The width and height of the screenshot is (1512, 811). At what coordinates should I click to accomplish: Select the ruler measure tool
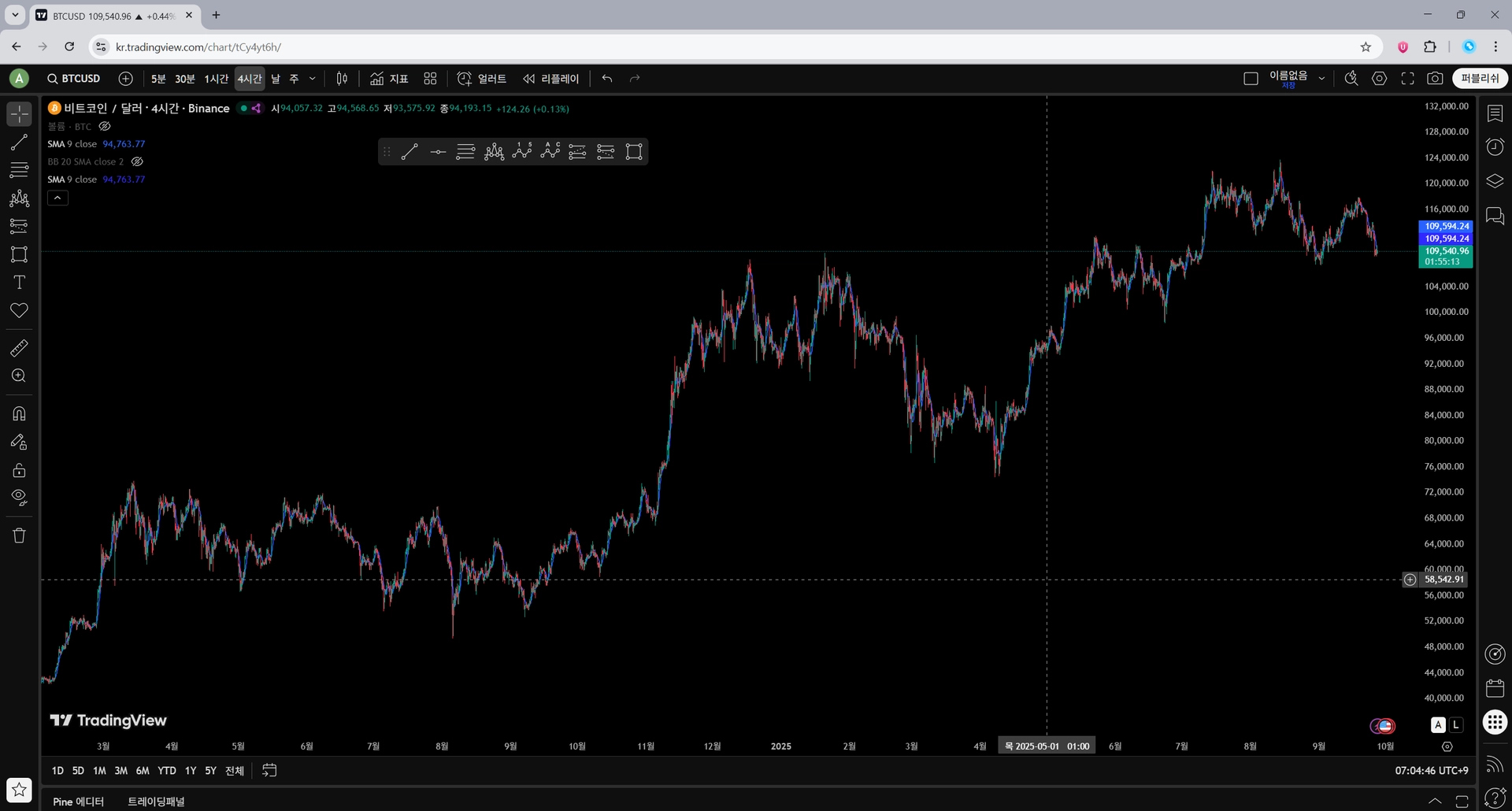pos(19,348)
